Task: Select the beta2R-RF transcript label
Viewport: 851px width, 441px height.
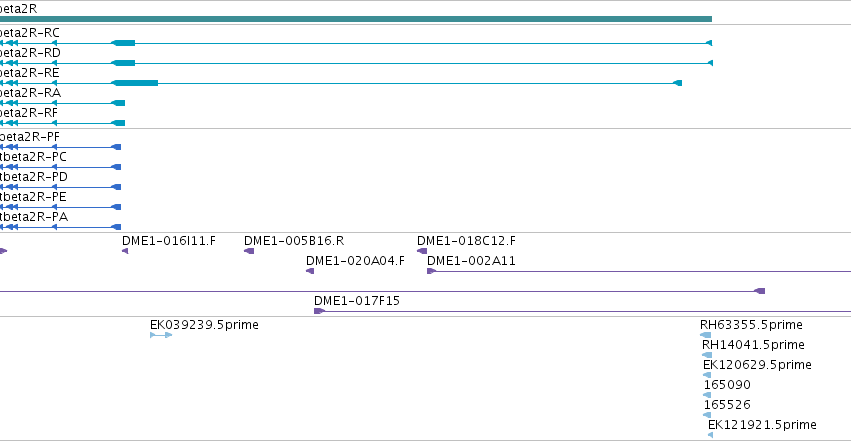Action: 28,113
